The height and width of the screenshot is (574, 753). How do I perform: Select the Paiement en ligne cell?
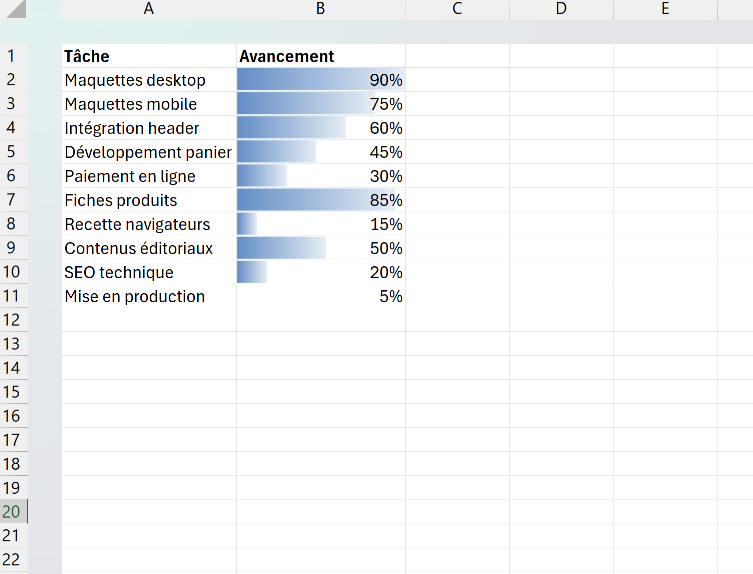149,176
